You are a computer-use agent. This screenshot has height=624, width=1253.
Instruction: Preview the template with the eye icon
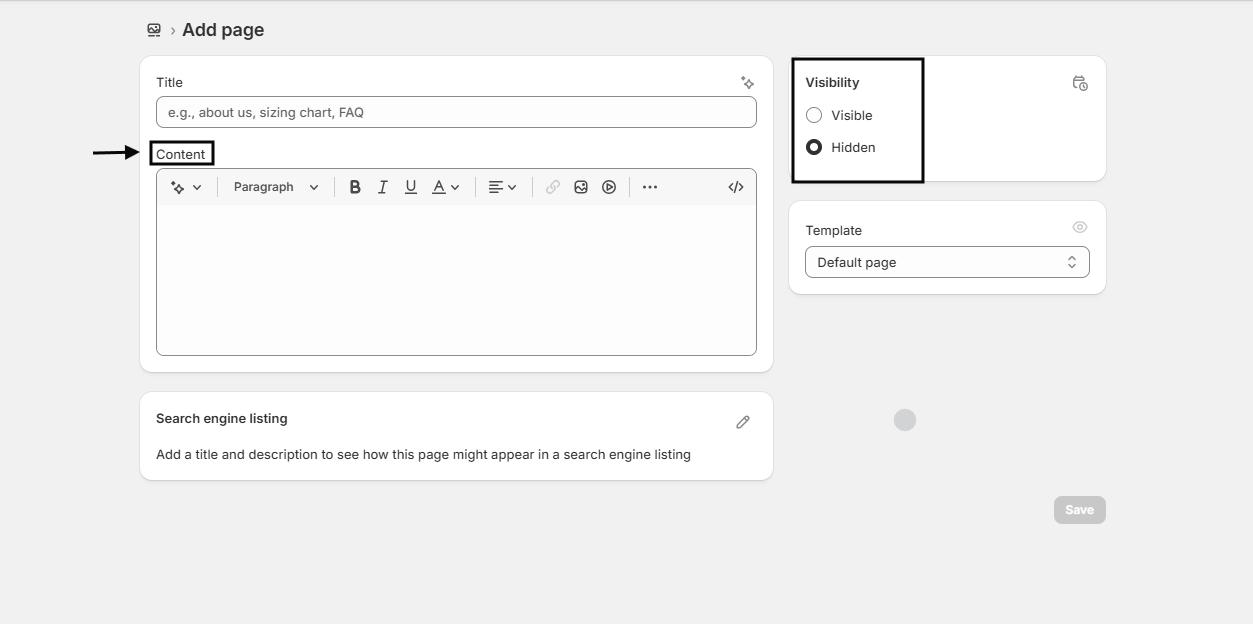tap(1079, 228)
